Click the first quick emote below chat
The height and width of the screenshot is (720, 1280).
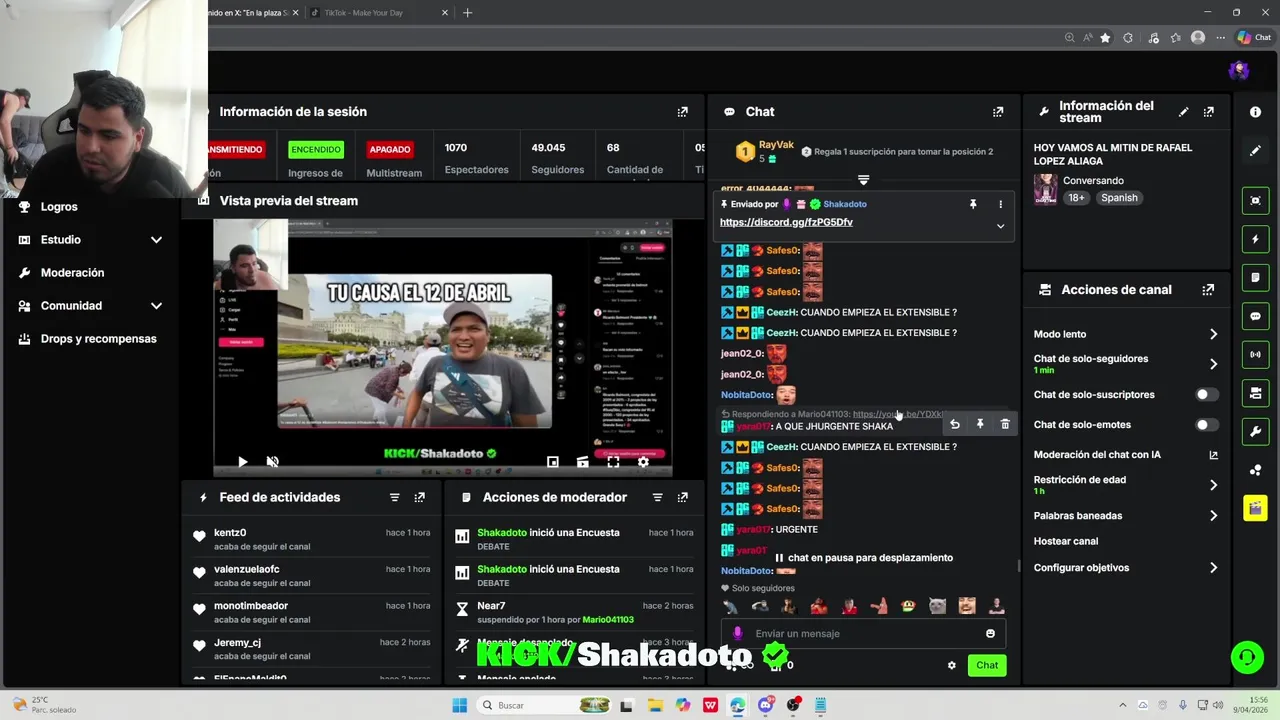(x=731, y=606)
